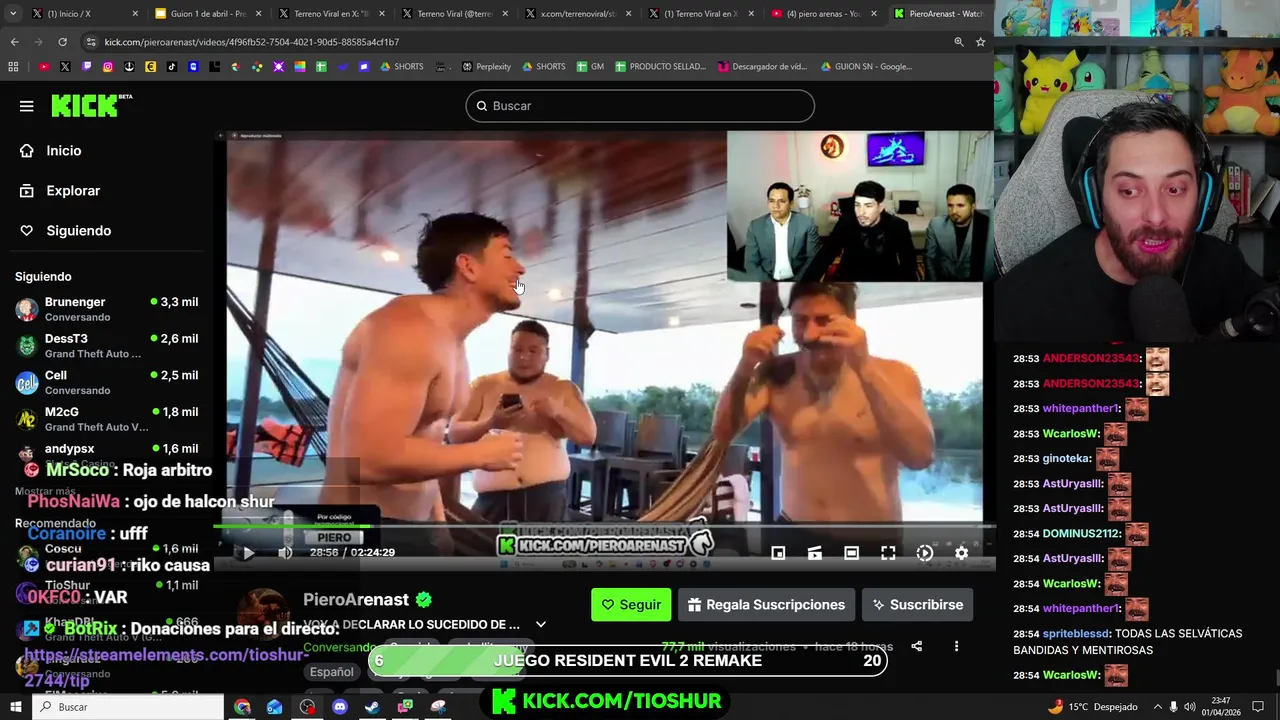Open the Twitch bookmark icon
This screenshot has height=720, width=1280.
[87, 67]
